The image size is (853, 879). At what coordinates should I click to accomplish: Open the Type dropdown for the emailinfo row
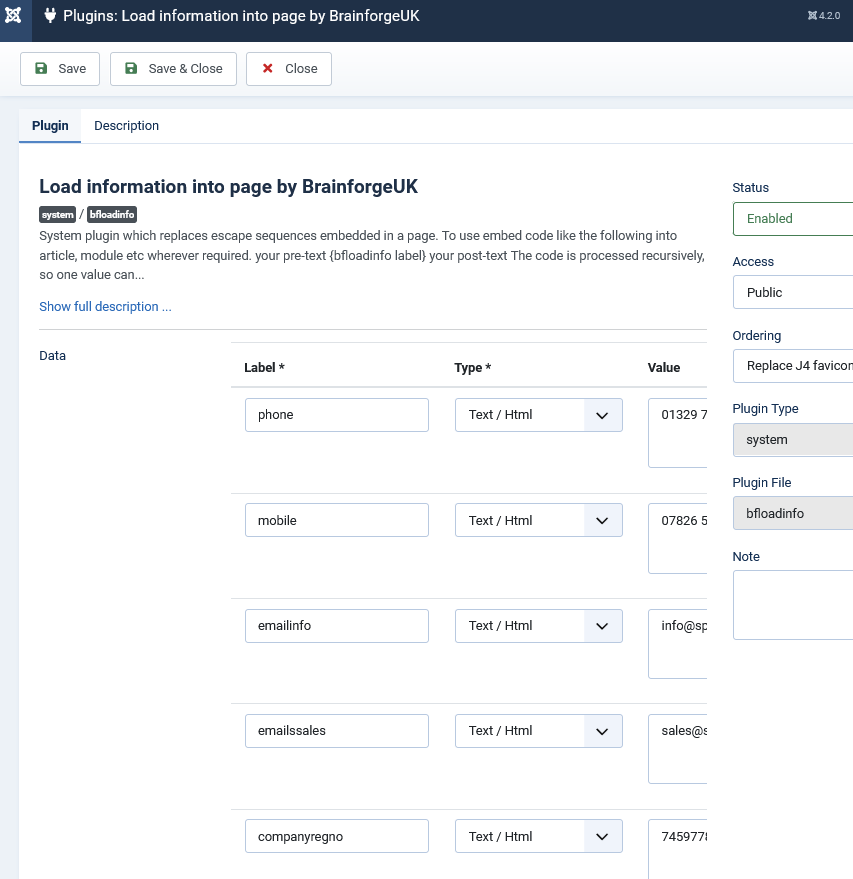pyautogui.click(x=539, y=626)
